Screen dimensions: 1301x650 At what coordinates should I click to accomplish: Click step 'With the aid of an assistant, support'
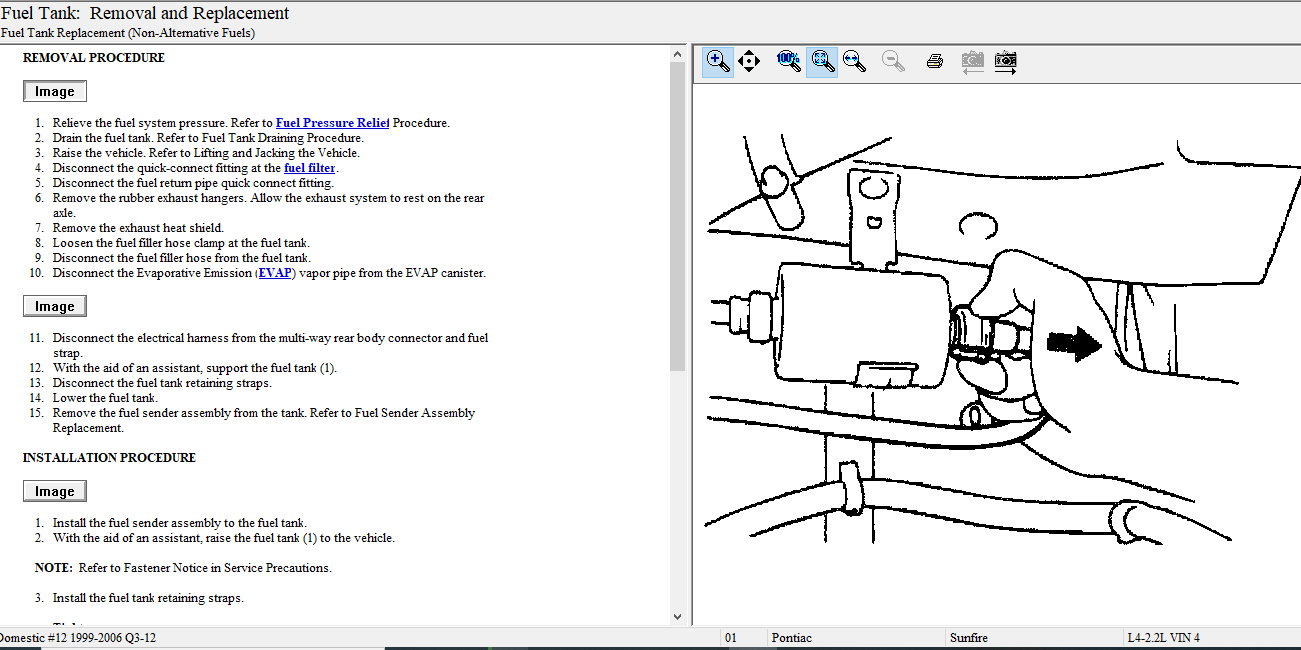pyautogui.click(x=195, y=368)
